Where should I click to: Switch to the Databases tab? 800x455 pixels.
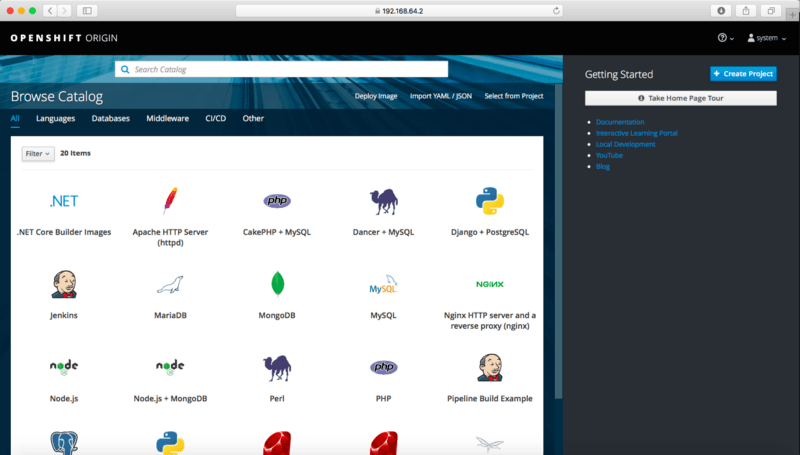coord(111,118)
